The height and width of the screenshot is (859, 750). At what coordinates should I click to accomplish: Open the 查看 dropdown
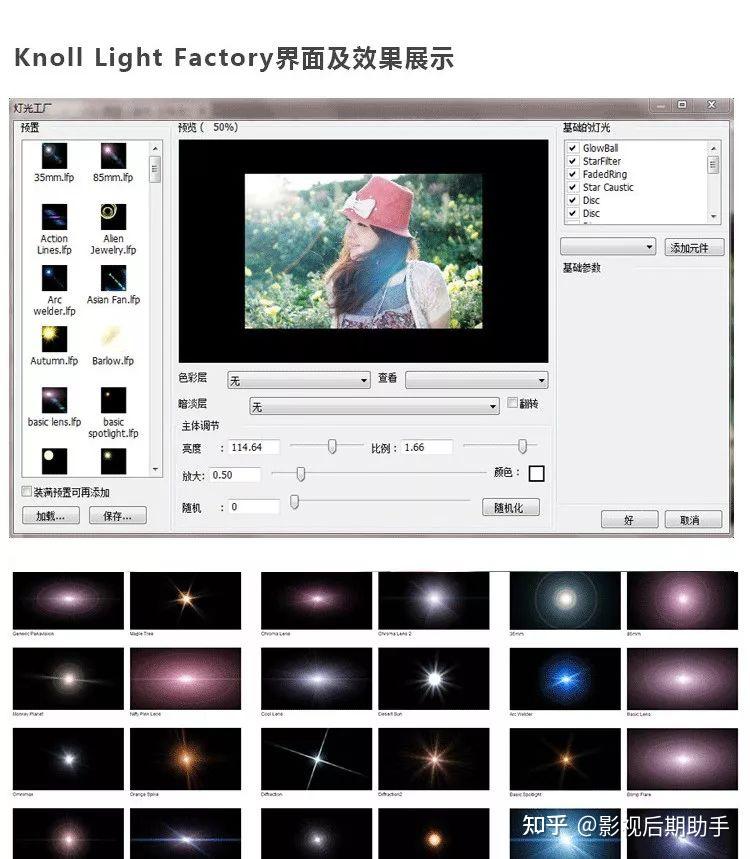tap(477, 380)
